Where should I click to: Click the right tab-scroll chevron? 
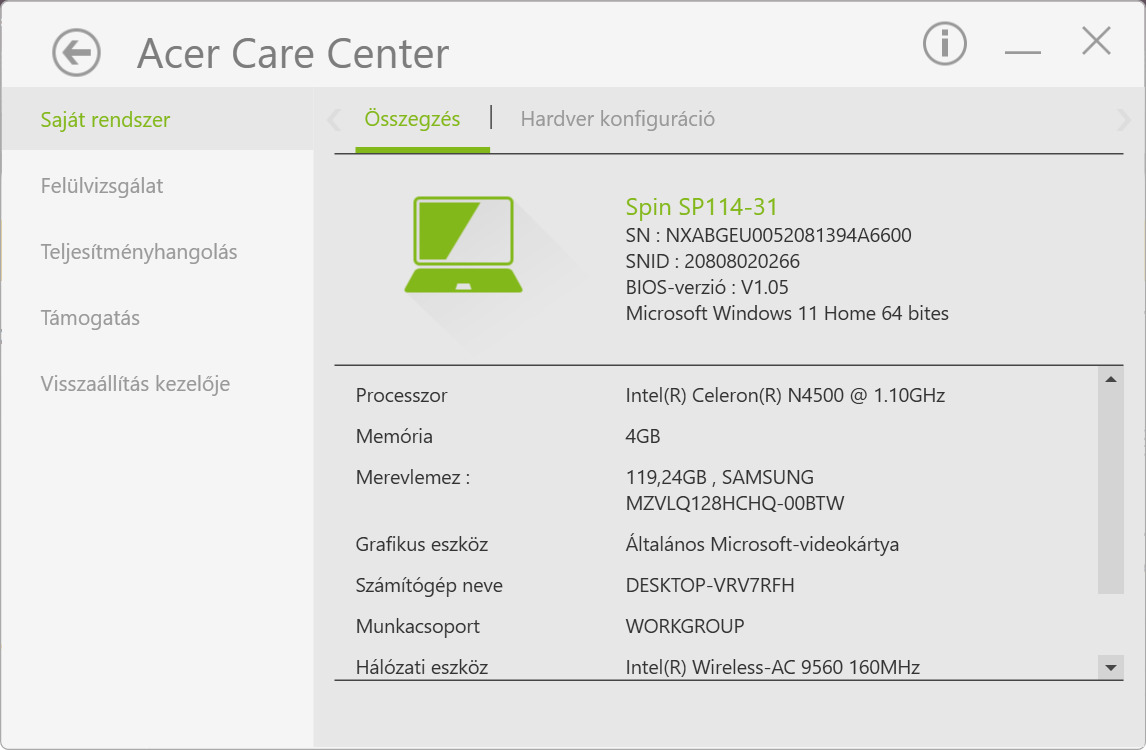(1123, 119)
